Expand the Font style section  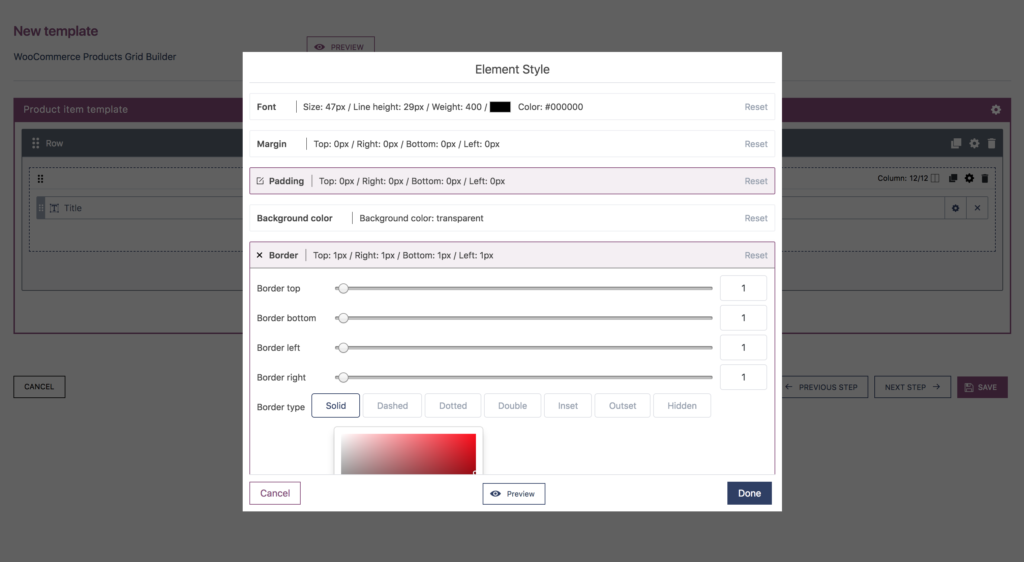[512, 107]
